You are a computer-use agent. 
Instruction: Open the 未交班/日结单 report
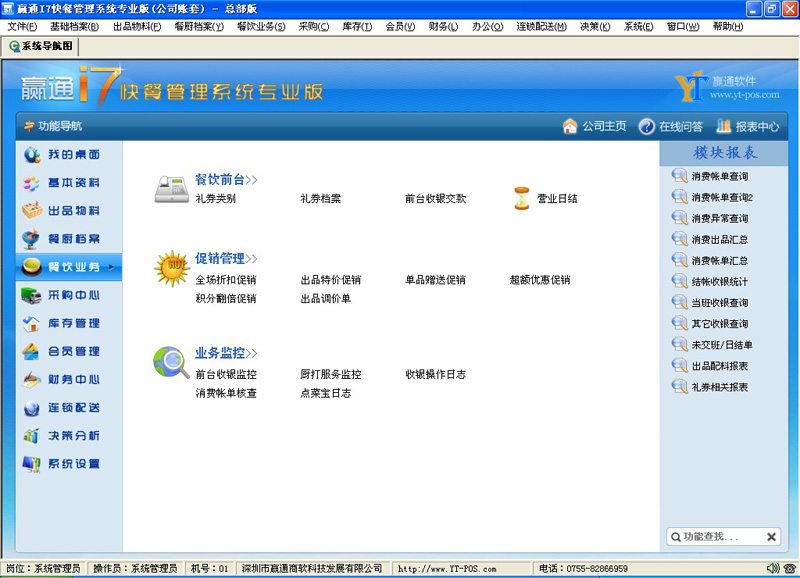click(722, 345)
